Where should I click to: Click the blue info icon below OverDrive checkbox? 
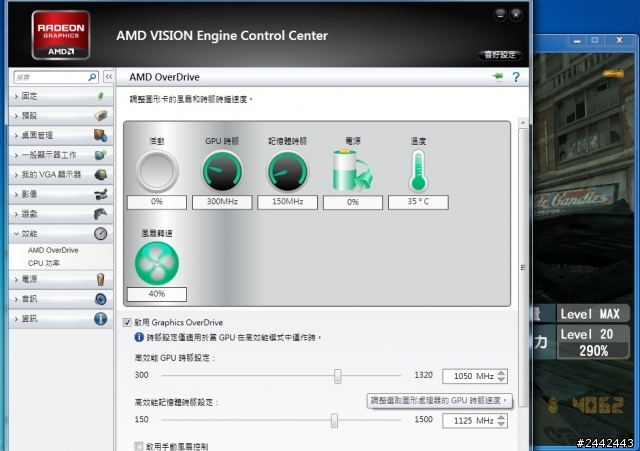pyautogui.click(x=139, y=337)
